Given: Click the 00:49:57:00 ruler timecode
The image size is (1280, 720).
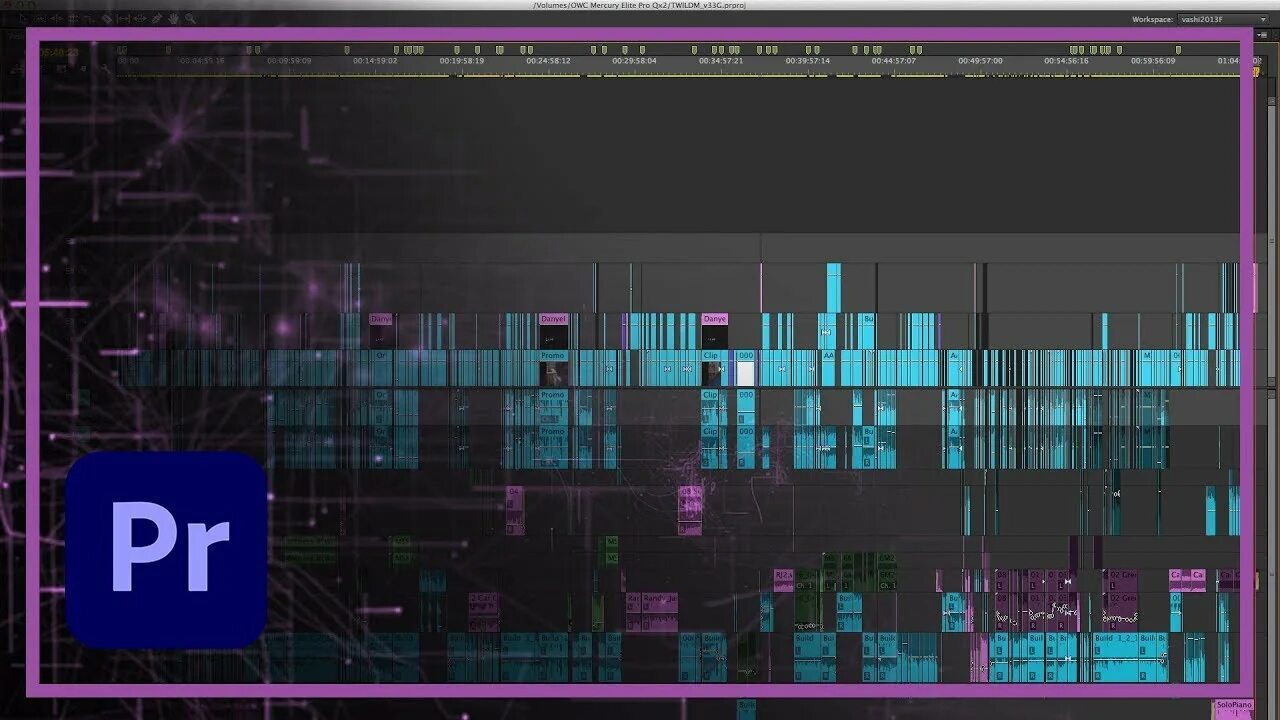Looking at the screenshot, I should pos(980,60).
